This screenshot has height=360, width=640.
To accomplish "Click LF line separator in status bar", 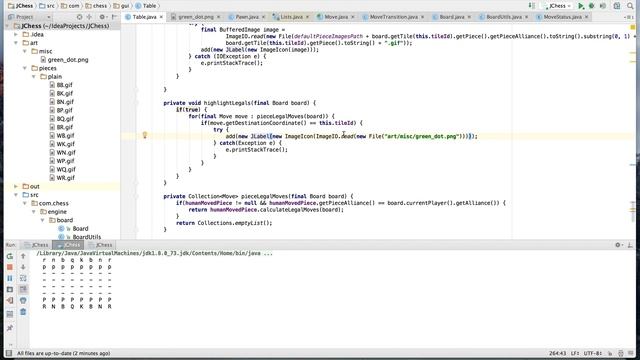I will [575, 353].
